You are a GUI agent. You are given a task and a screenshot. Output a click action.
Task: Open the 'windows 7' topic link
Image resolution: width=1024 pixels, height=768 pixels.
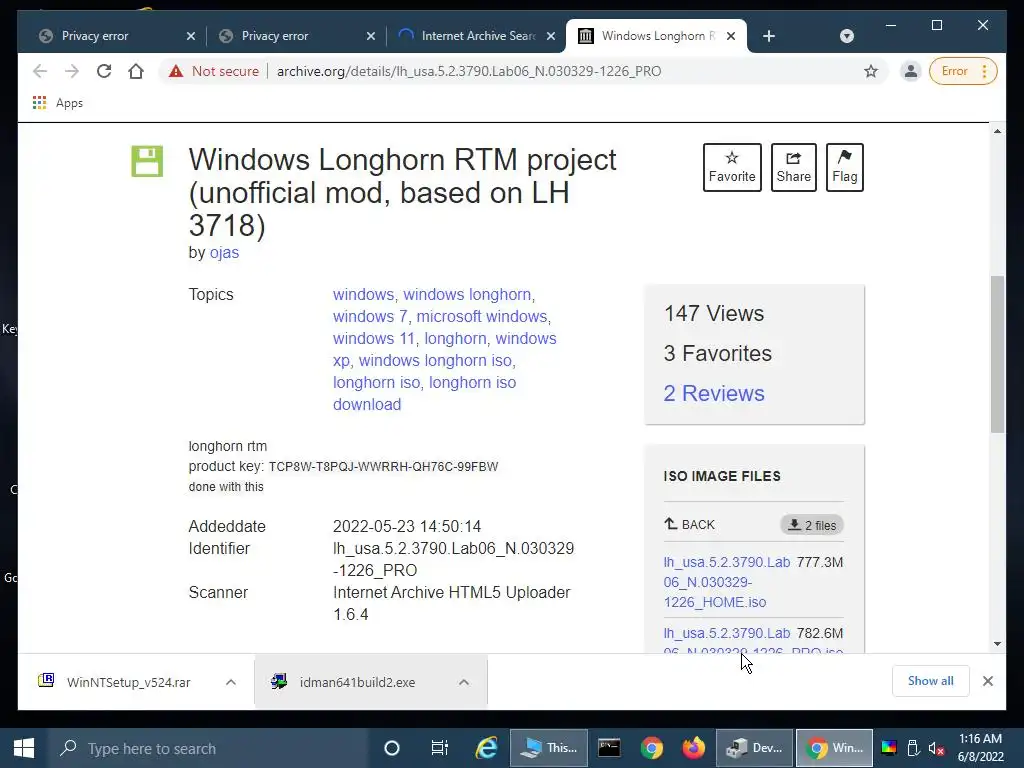coord(370,317)
